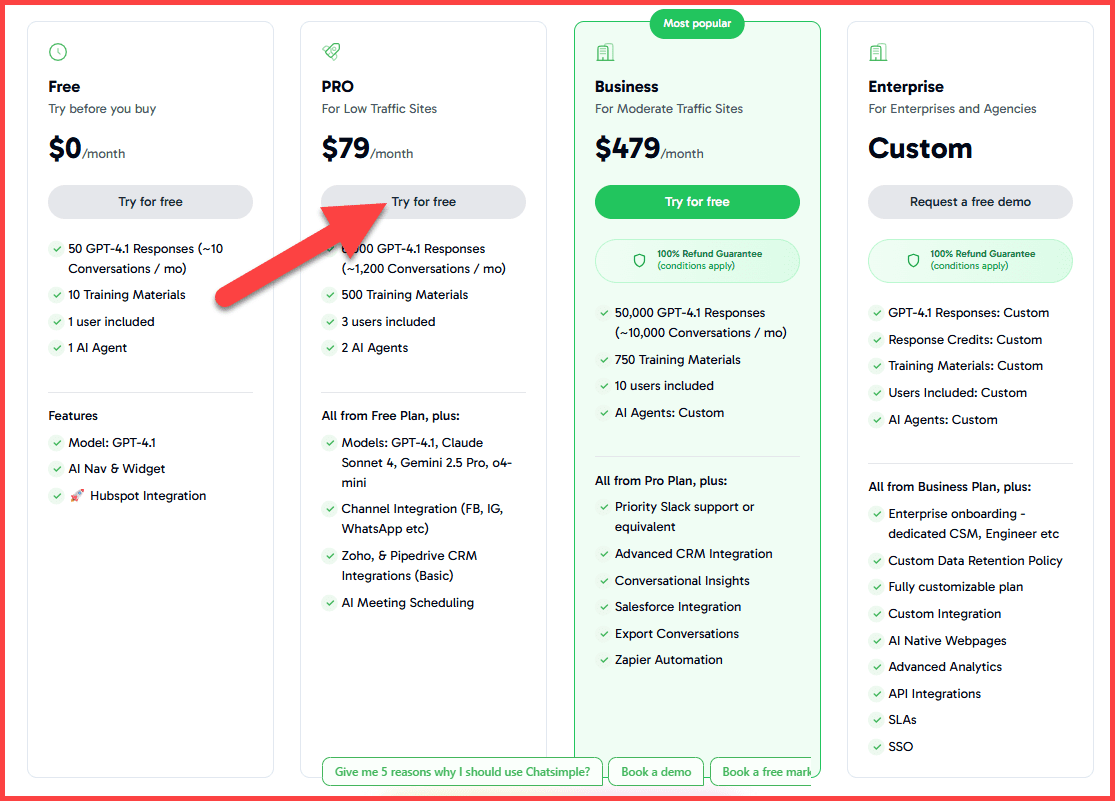Click shield icon in Business refund guarantee
The height and width of the screenshot is (801, 1115).
(x=639, y=260)
